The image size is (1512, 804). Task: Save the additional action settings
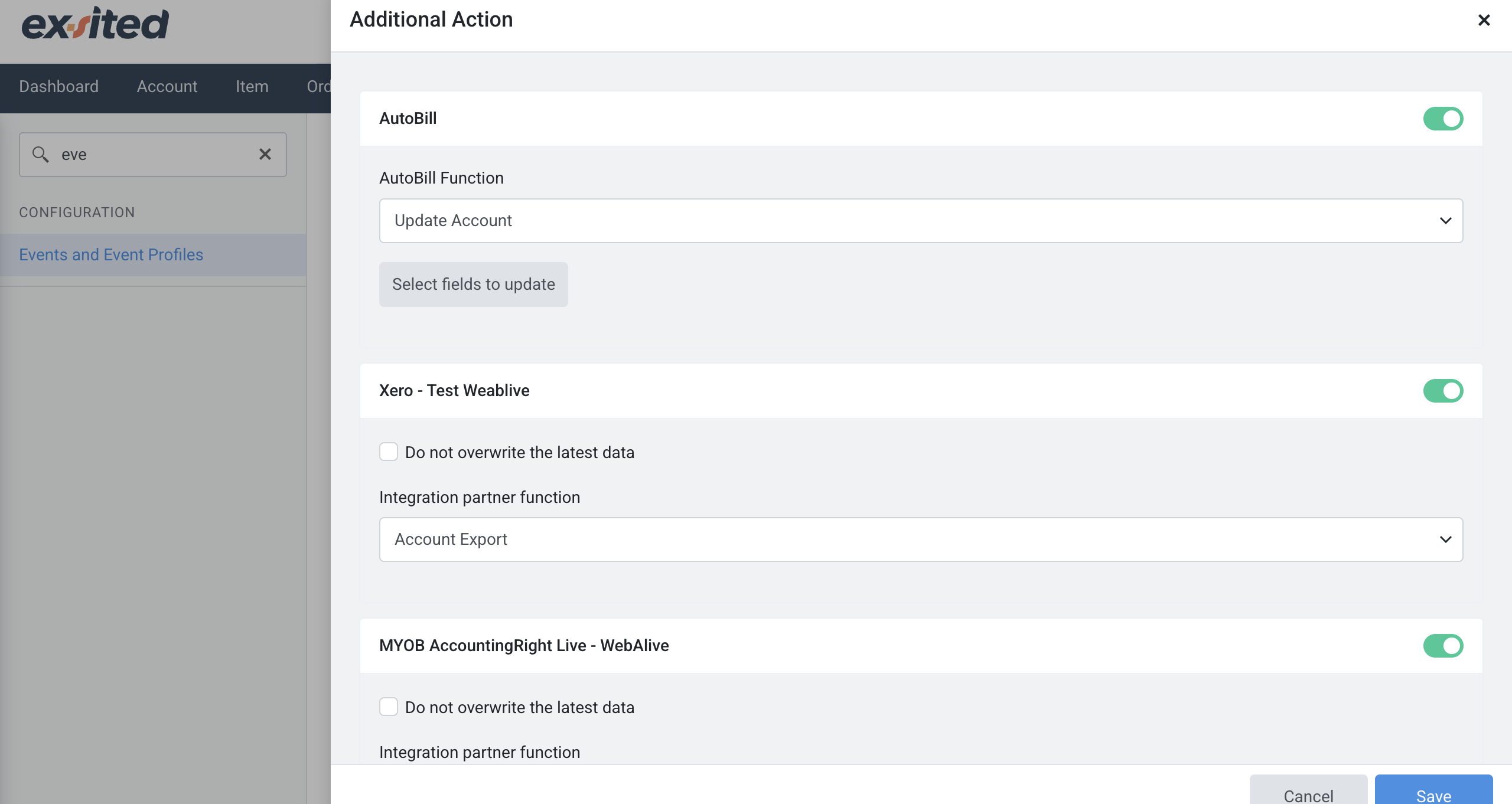click(1433, 790)
